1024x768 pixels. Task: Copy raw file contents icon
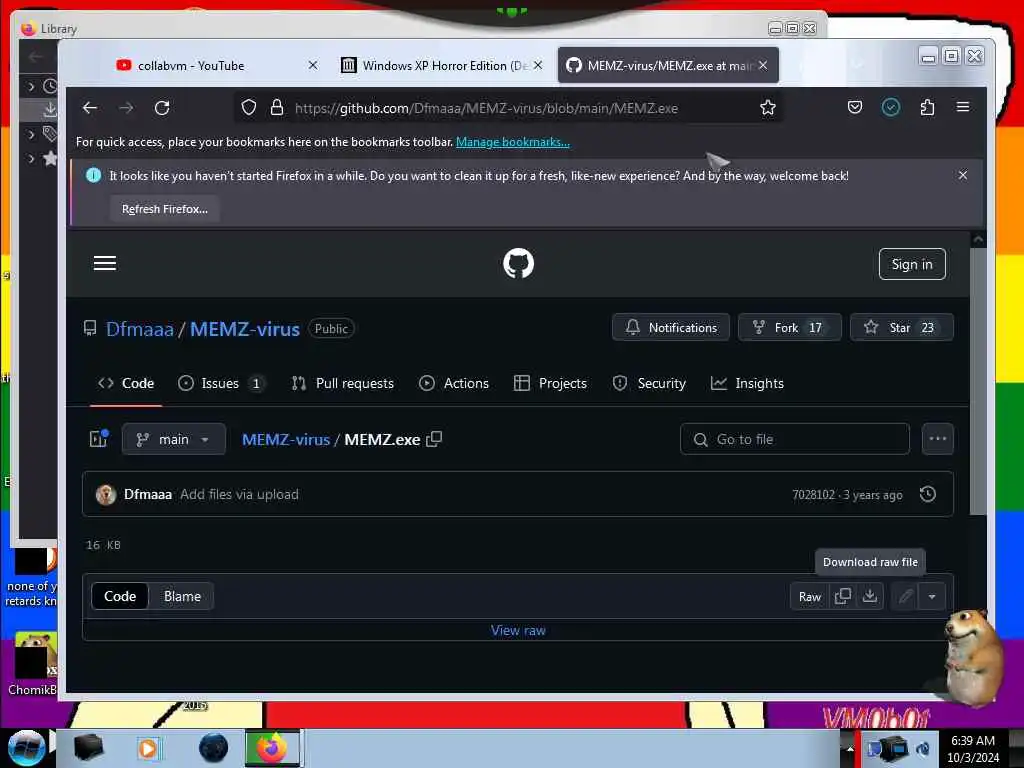click(842, 596)
